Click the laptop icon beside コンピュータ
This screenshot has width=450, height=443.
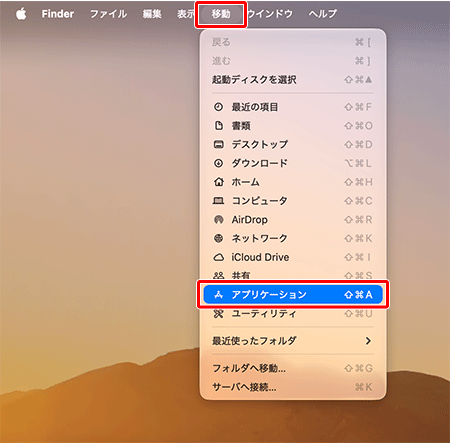tap(218, 201)
